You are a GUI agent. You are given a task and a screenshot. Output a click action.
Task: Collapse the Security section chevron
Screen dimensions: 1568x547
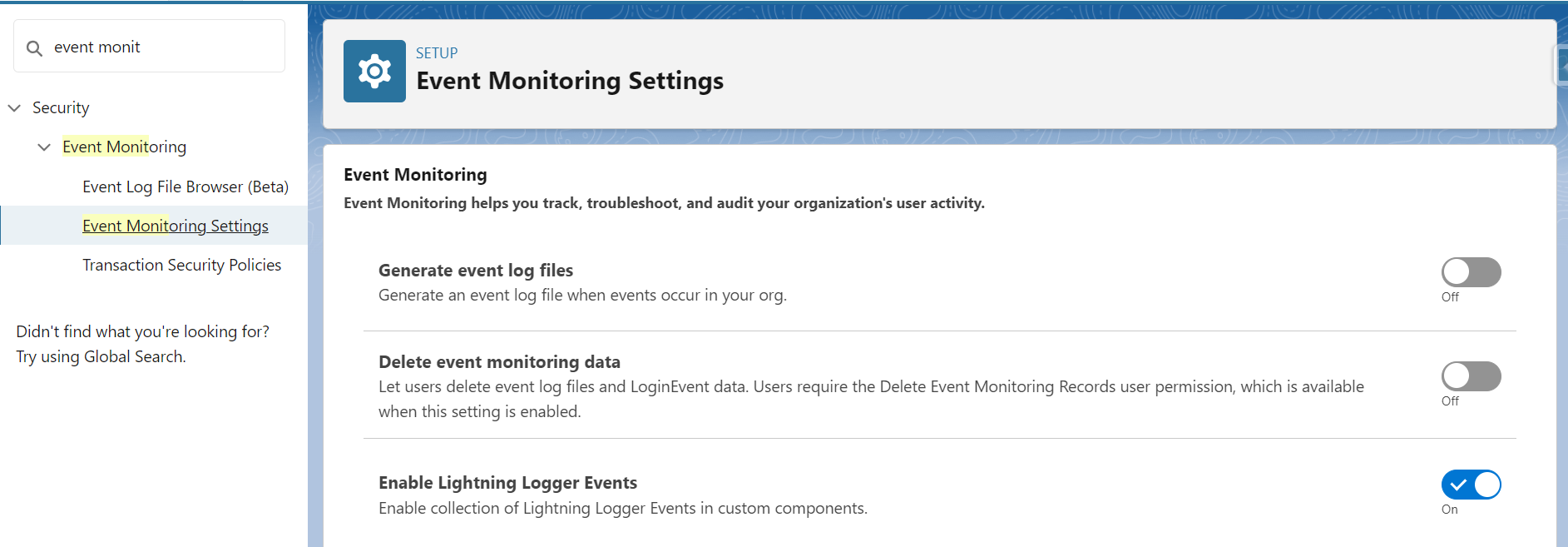(14, 108)
